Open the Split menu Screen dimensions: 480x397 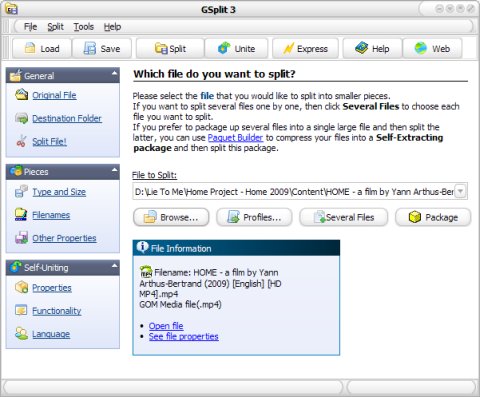point(55,26)
